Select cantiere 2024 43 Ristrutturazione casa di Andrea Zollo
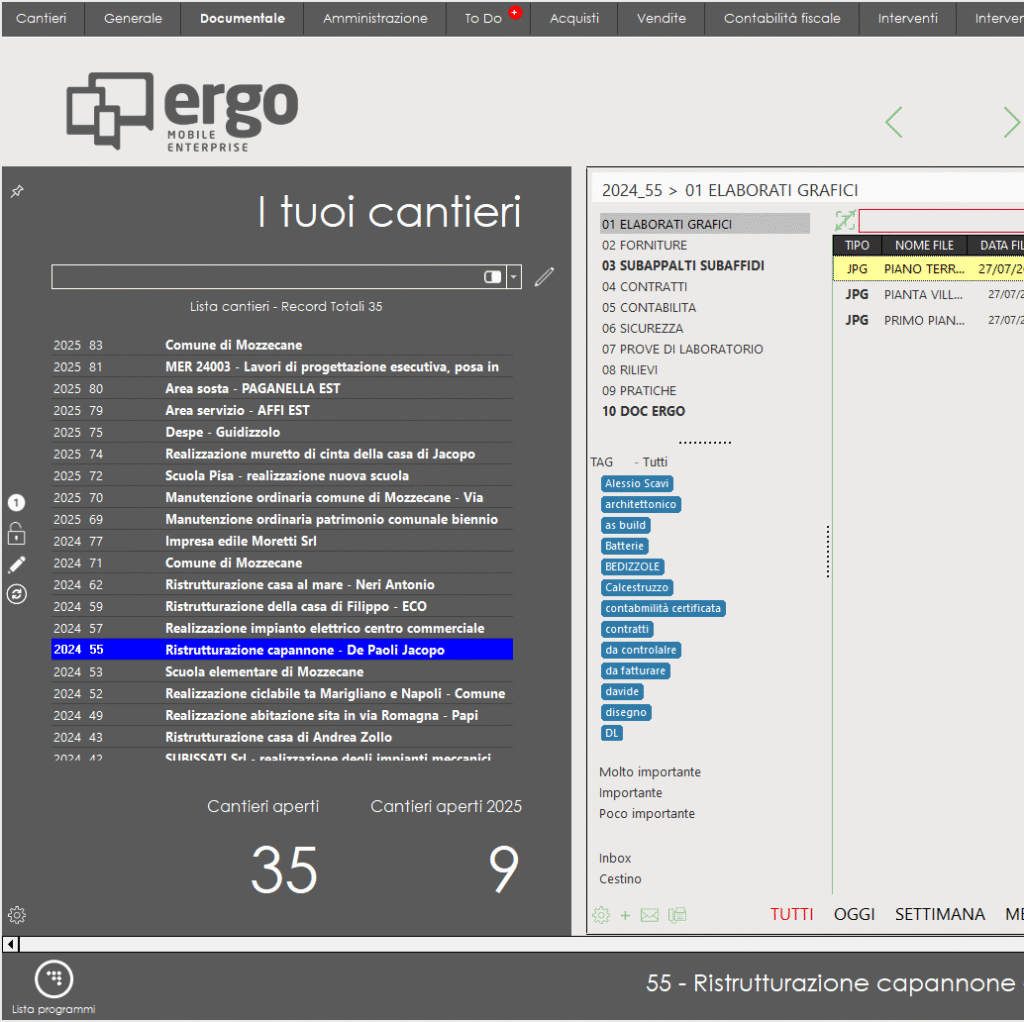 pos(282,737)
